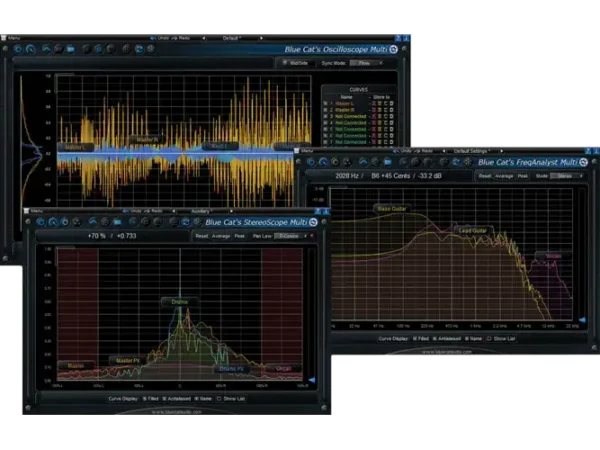Image resolution: width=600 pixels, height=450 pixels.
Task: Click the blue folder icon in FreqAnalyst Multi toolbar
Action: click(388, 162)
